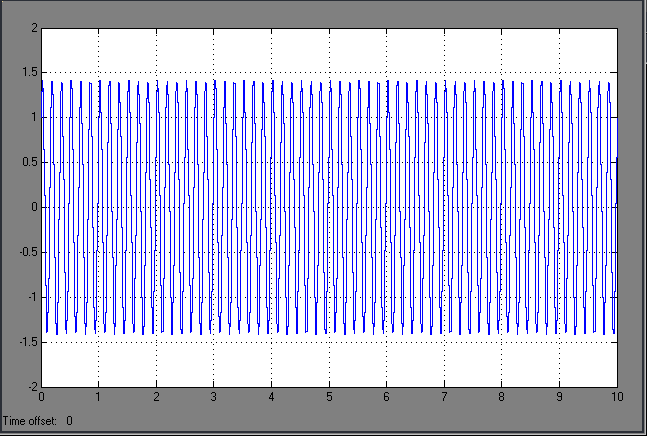Image resolution: width=647 pixels, height=436 pixels.
Task: Click the x-axis tick label 8
Action: [x=502, y=397]
